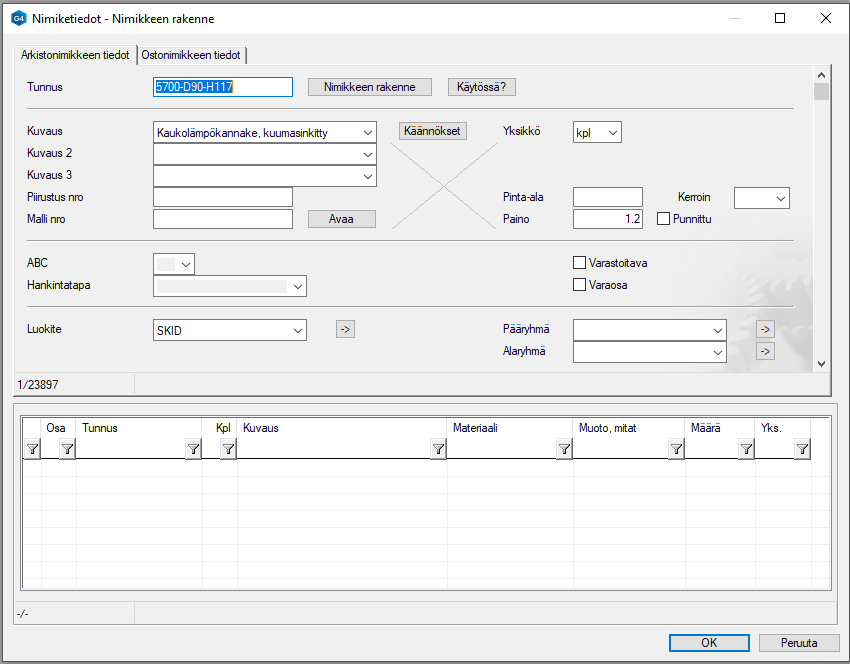Click the filter icon in Yks. column
The height and width of the screenshot is (664, 850).
802,450
